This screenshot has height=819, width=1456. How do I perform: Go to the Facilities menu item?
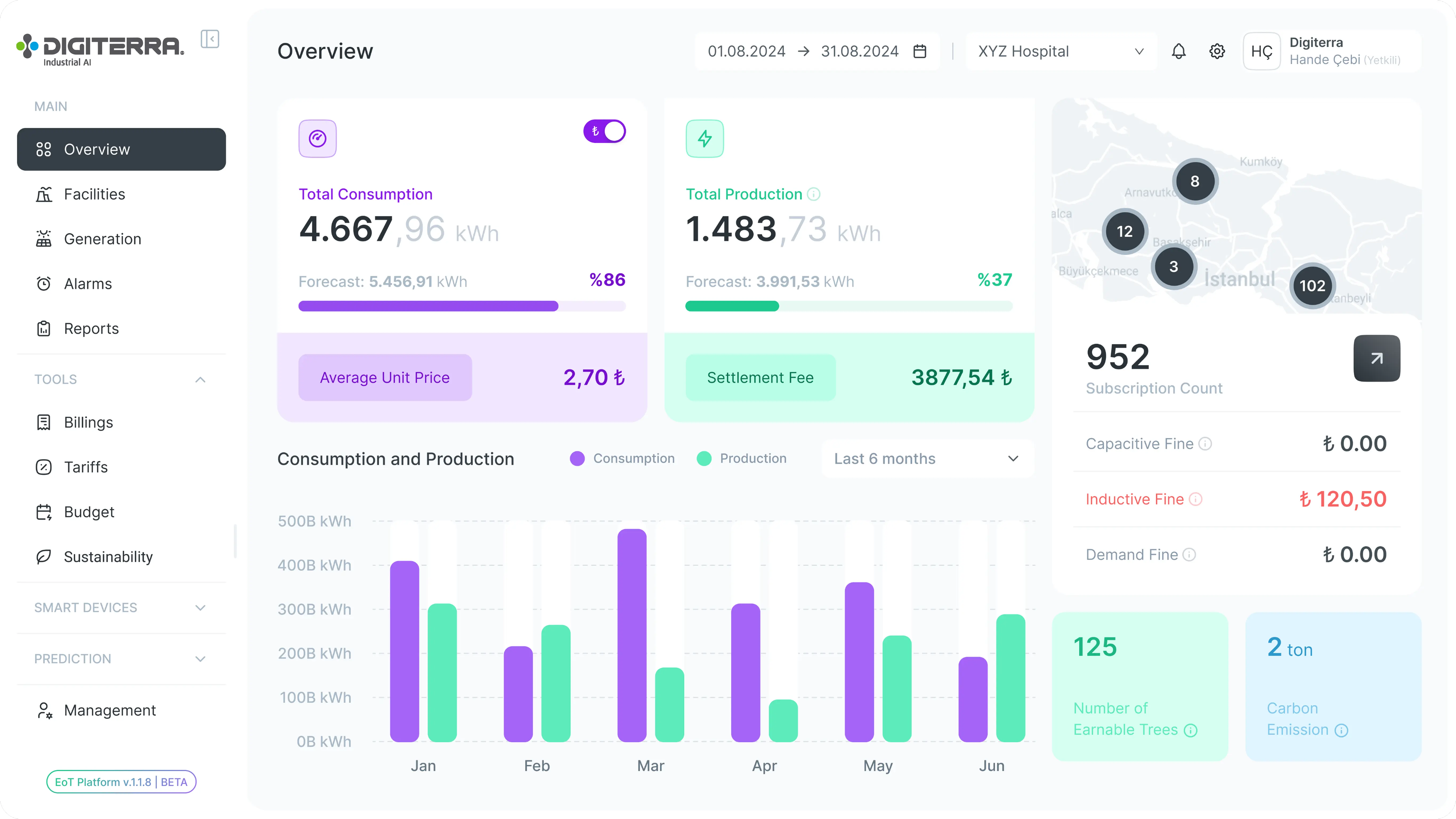coord(94,194)
